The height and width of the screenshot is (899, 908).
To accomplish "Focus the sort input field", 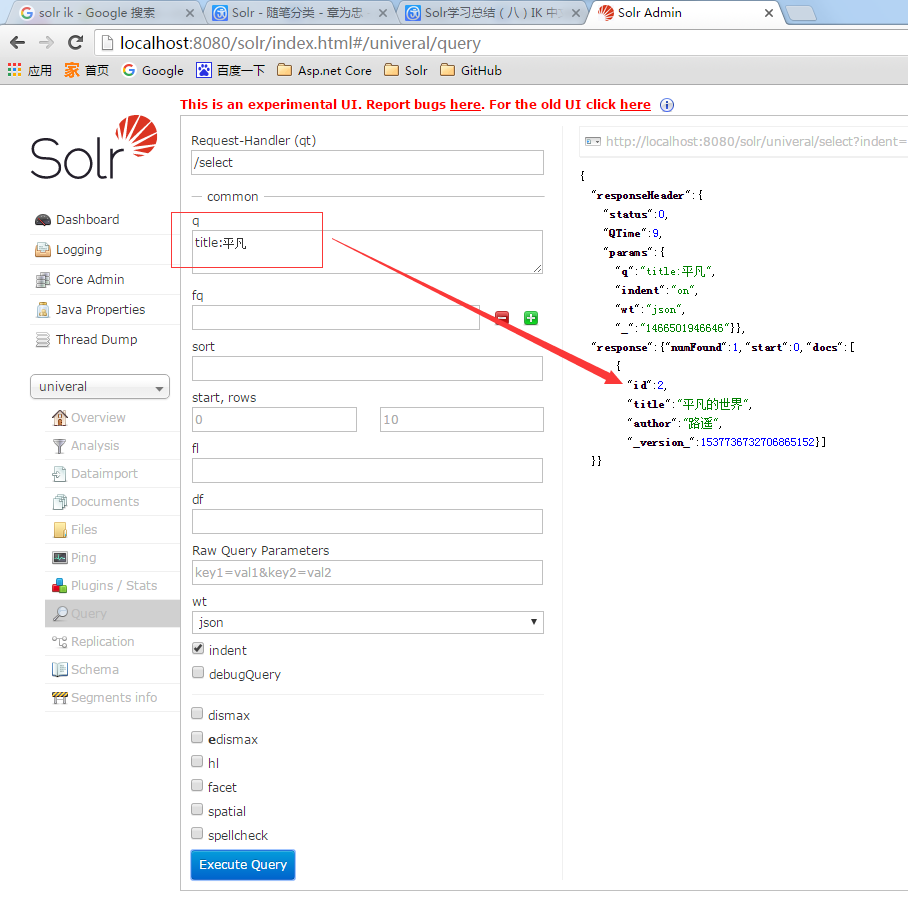I will click(x=368, y=368).
